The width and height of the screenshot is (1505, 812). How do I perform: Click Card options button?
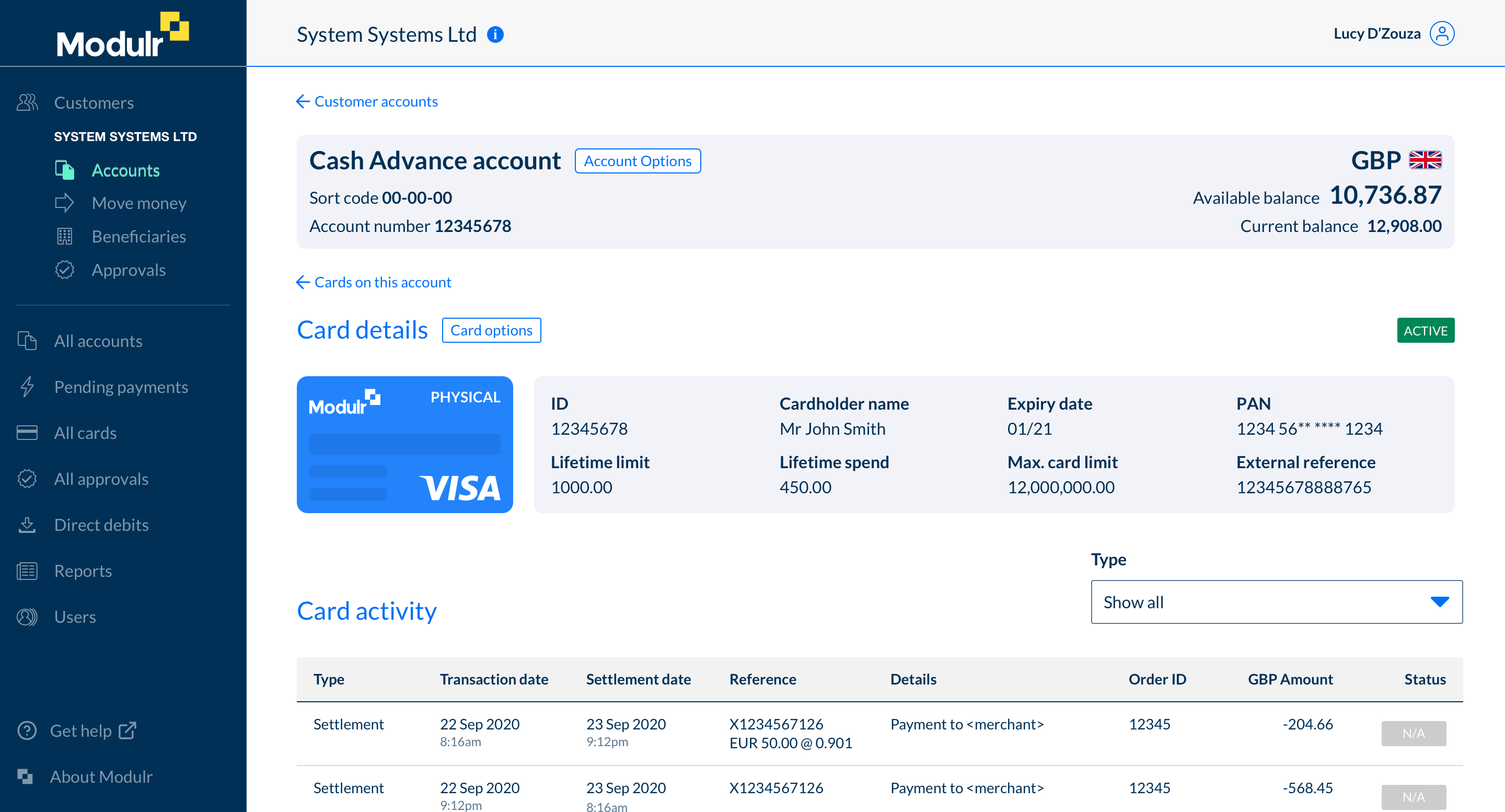tap(491, 329)
